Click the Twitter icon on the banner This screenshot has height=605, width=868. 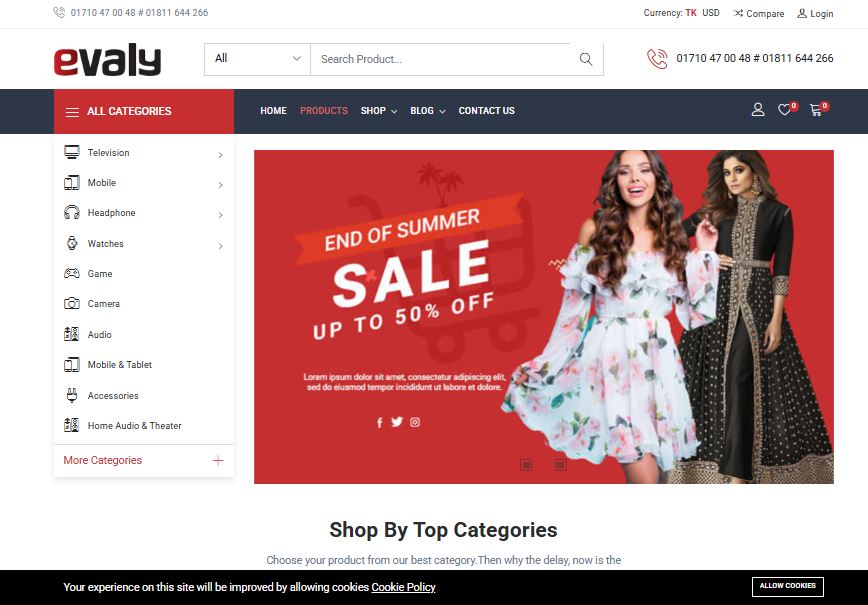coord(397,422)
